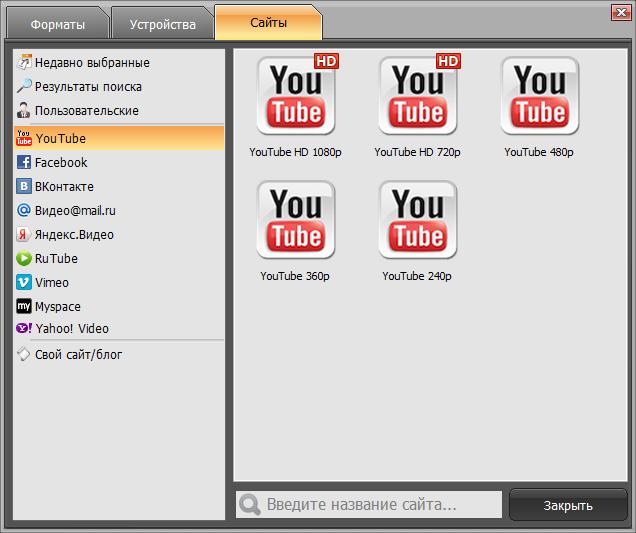The image size is (636, 533).
Task: Select the Vimeo category
Action: click(x=119, y=282)
